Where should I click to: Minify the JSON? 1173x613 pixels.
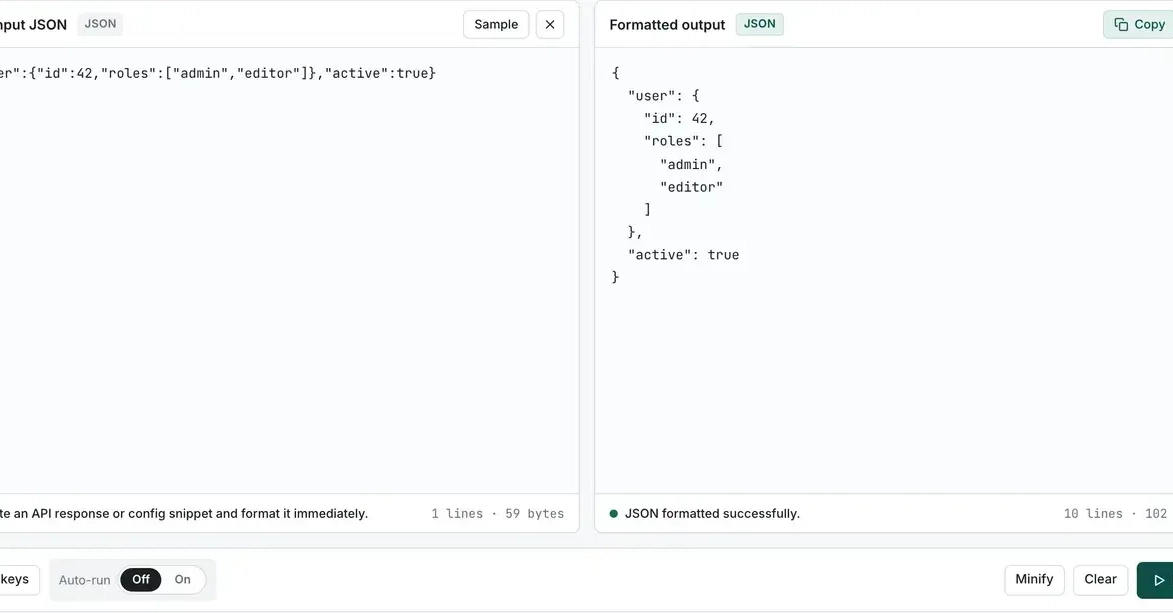pyautogui.click(x=1034, y=580)
